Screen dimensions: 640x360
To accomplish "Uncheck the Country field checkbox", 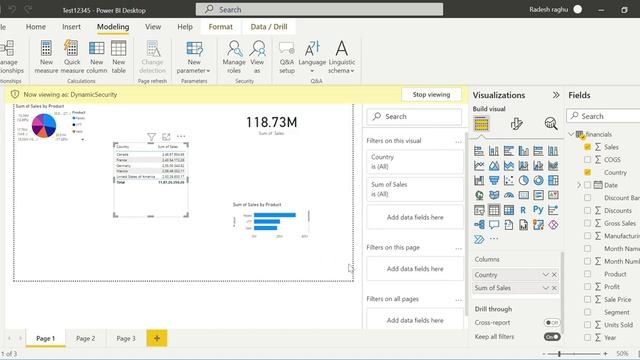I will tap(587, 172).
